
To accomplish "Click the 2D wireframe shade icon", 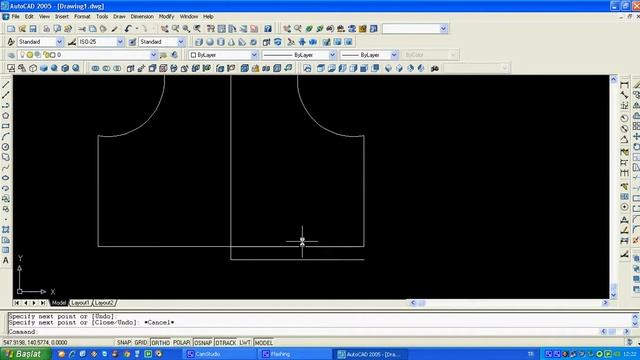I will click(11, 68).
